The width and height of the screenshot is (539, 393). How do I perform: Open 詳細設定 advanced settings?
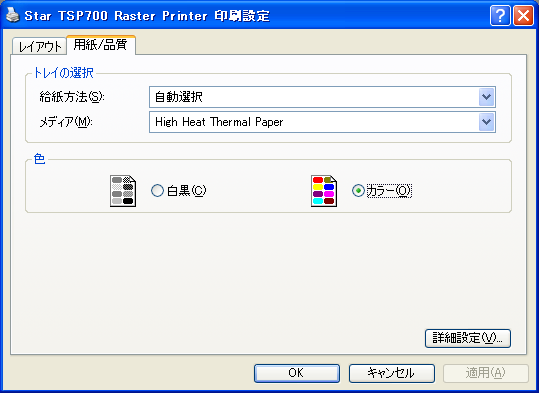pyautogui.click(x=468, y=338)
